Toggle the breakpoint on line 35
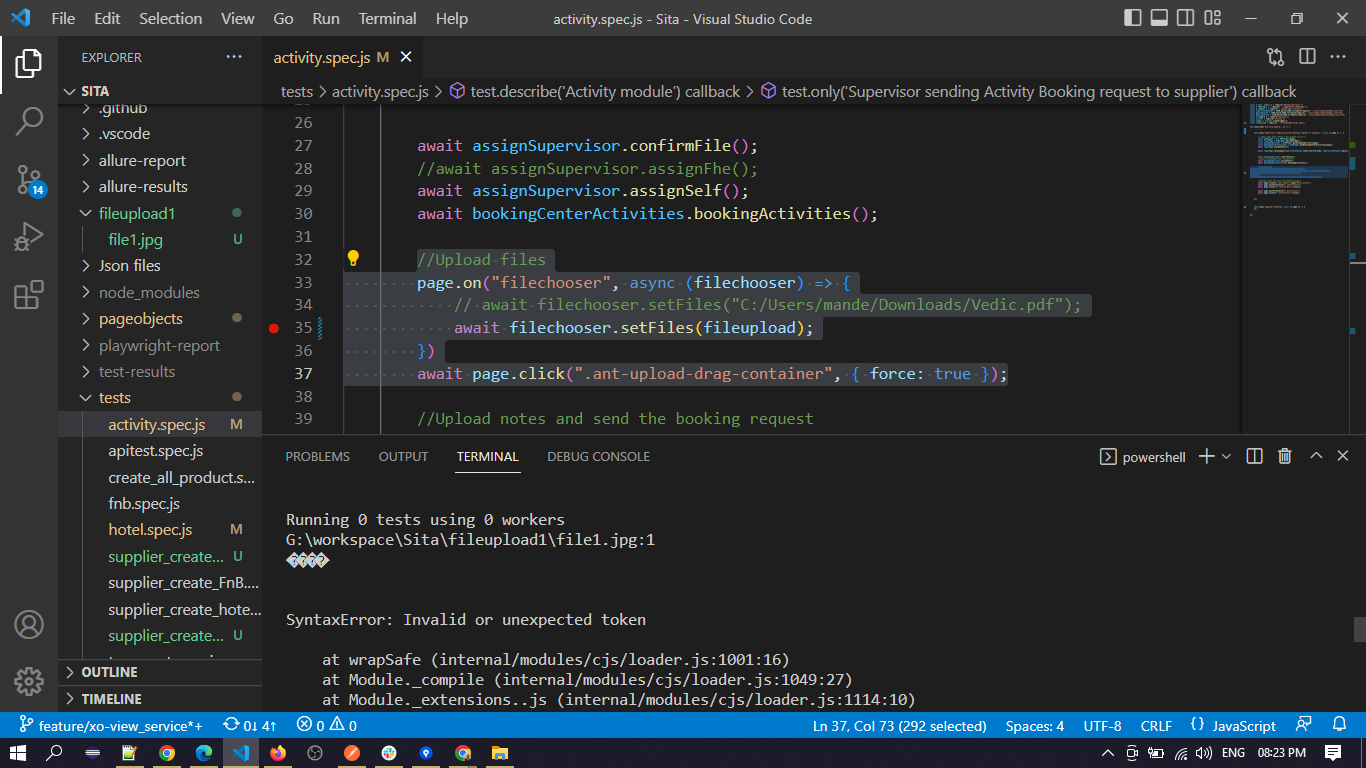This screenshot has height=768, width=1366. (x=274, y=327)
